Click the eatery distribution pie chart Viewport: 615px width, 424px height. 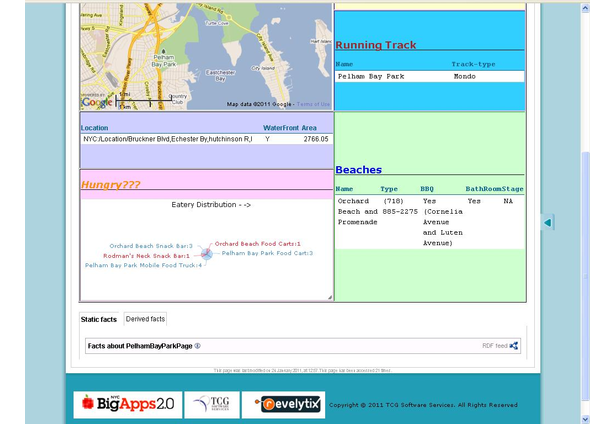coord(207,254)
